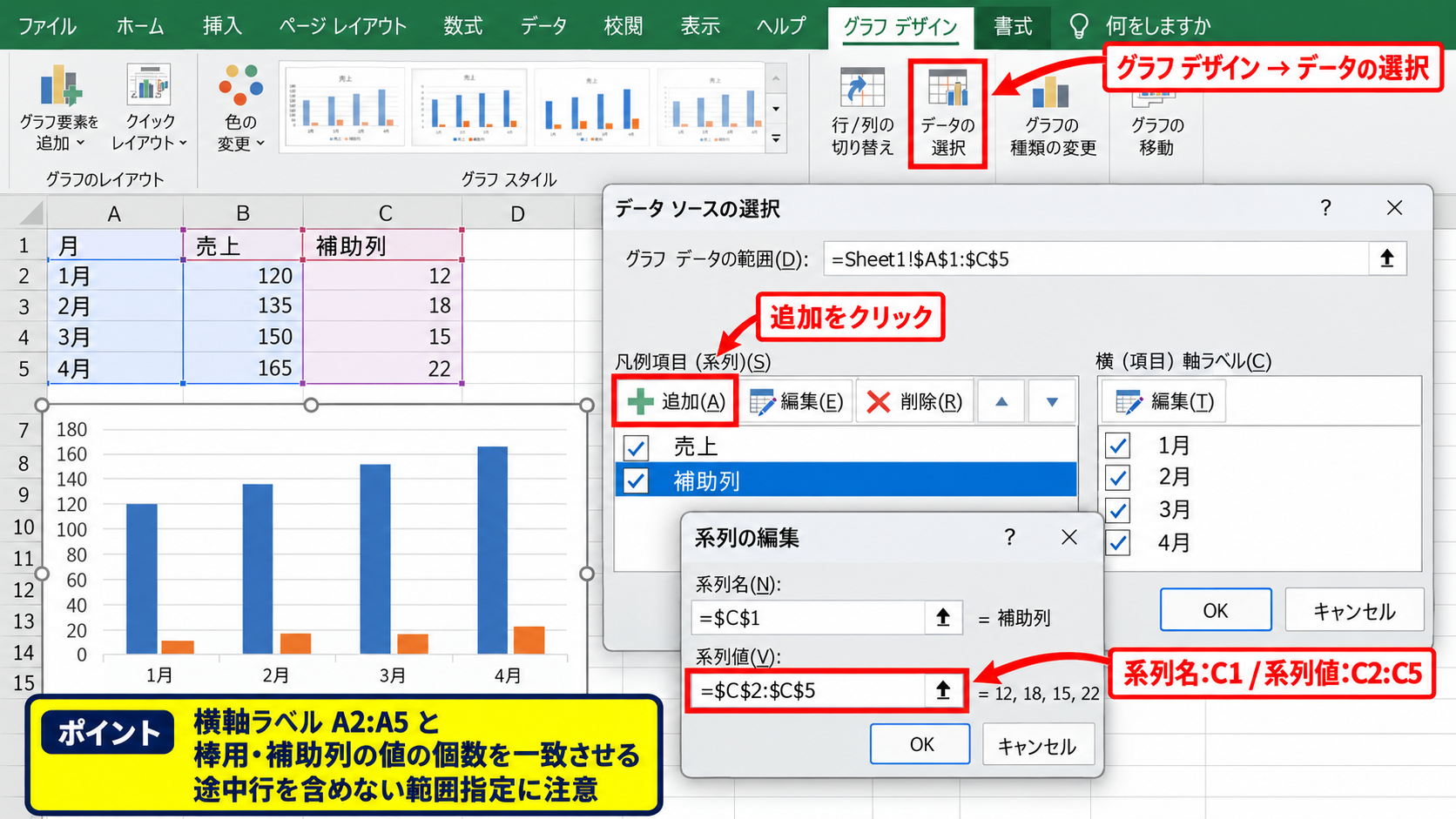Screen dimensions: 1456x819
Task: Select the second chart style thumbnail
Action: pos(468,107)
